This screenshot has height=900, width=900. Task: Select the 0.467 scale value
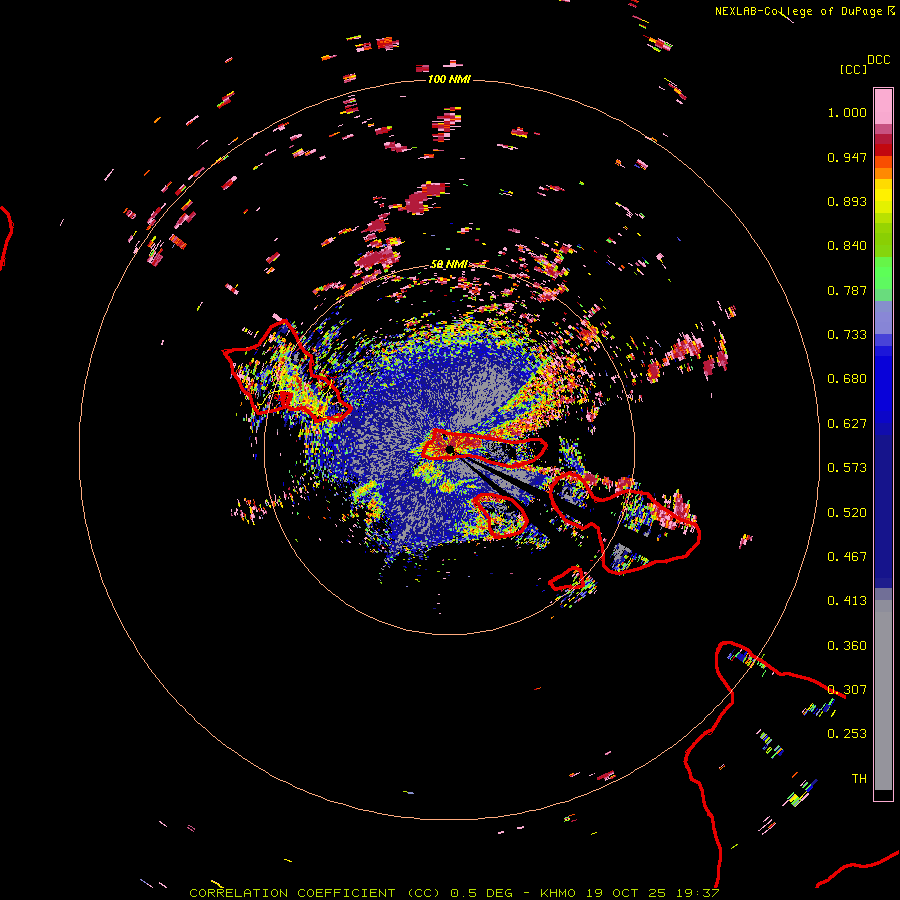(847, 557)
